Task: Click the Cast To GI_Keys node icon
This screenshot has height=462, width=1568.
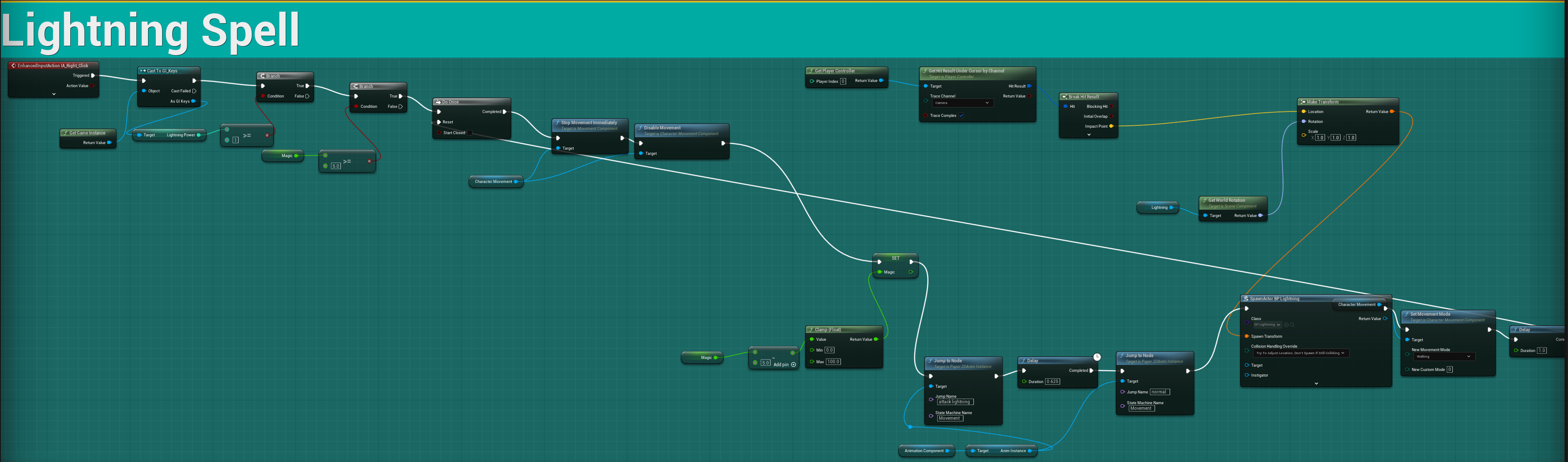Action: coord(143,71)
